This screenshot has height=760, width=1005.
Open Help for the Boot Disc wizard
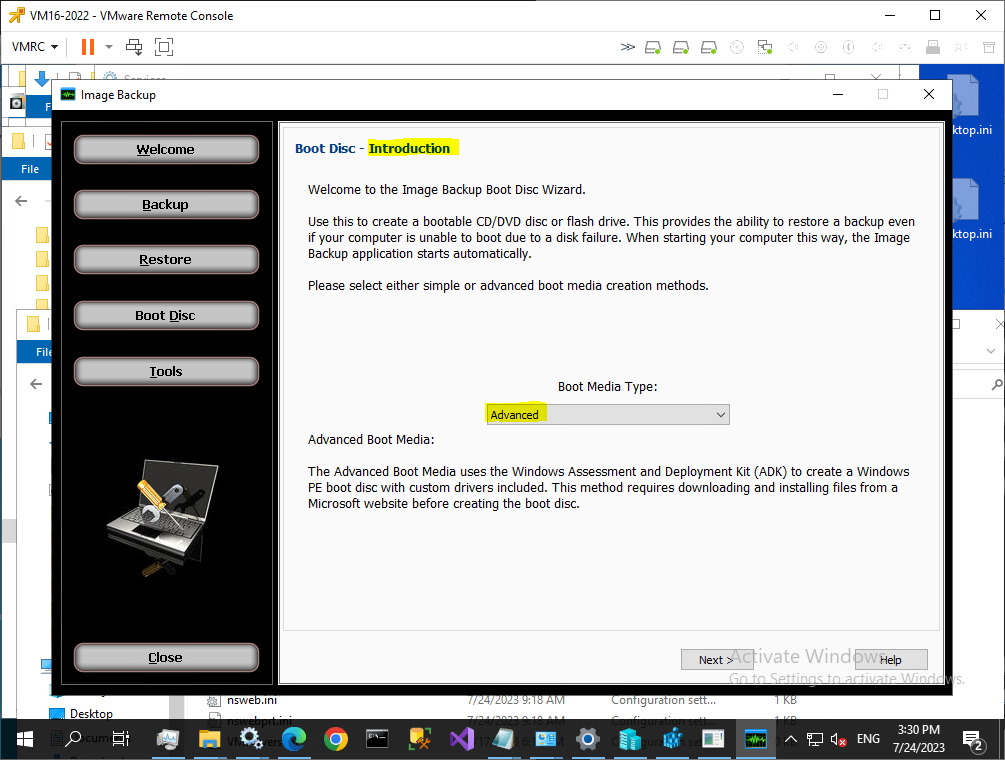[890, 659]
